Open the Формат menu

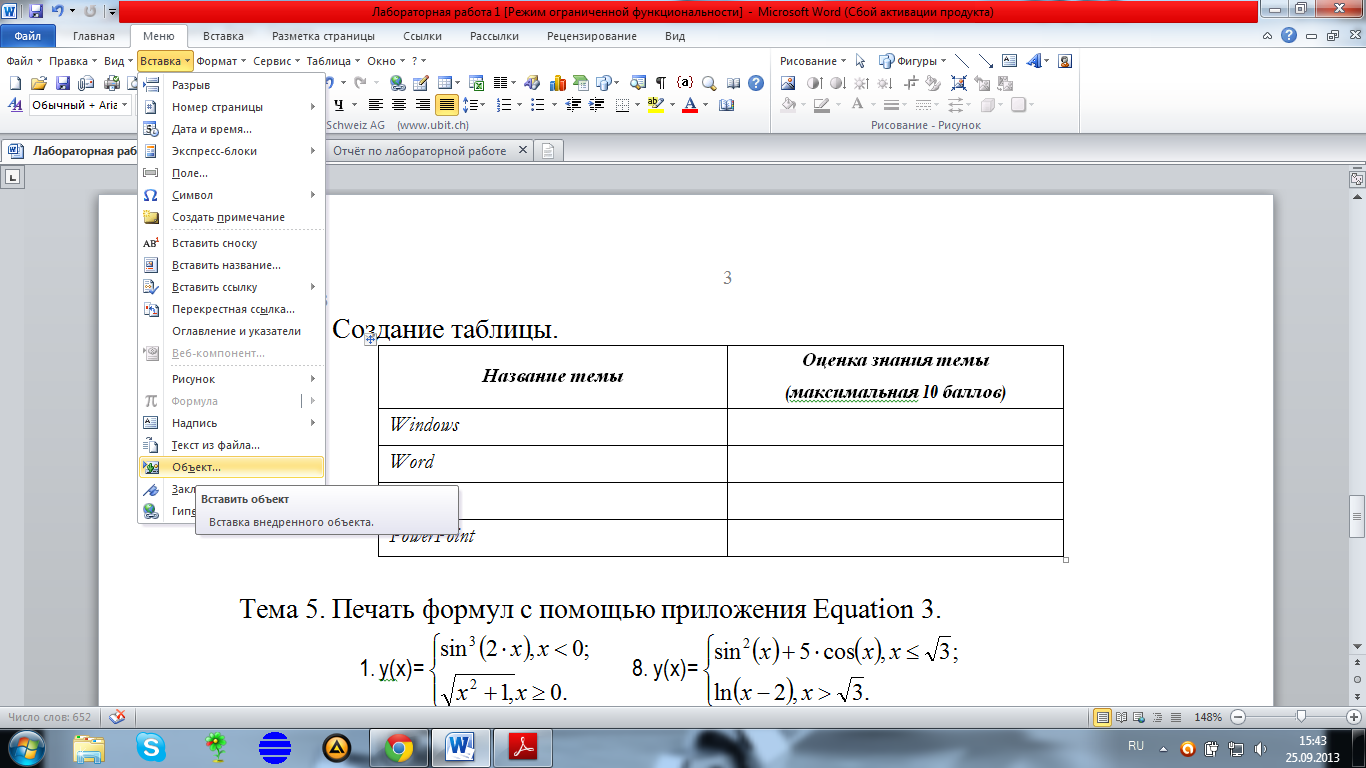[221, 61]
